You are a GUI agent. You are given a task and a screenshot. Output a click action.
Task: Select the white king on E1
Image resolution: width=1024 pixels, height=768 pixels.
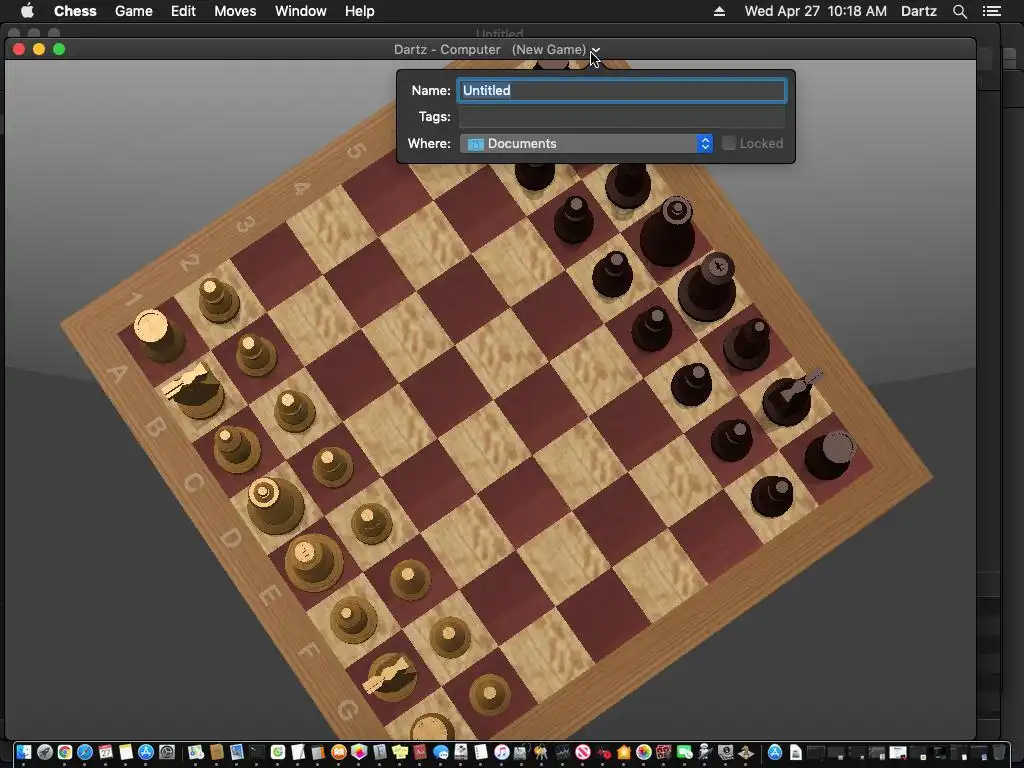(313, 562)
